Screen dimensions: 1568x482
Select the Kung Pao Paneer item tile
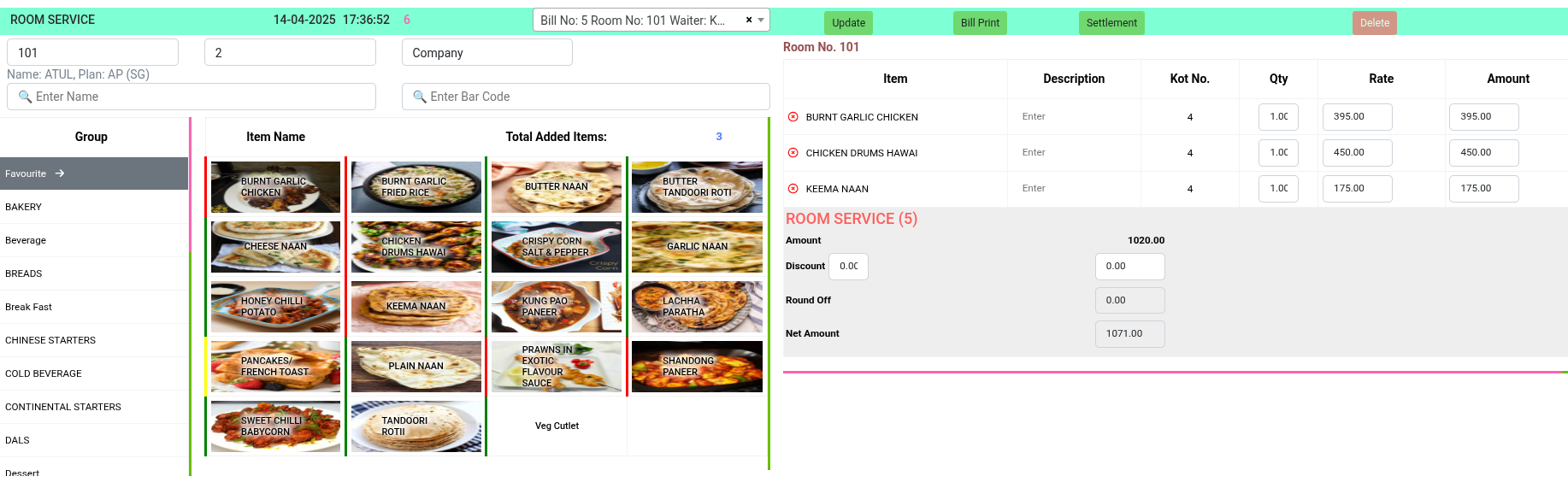pyautogui.click(x=557, y=307)
